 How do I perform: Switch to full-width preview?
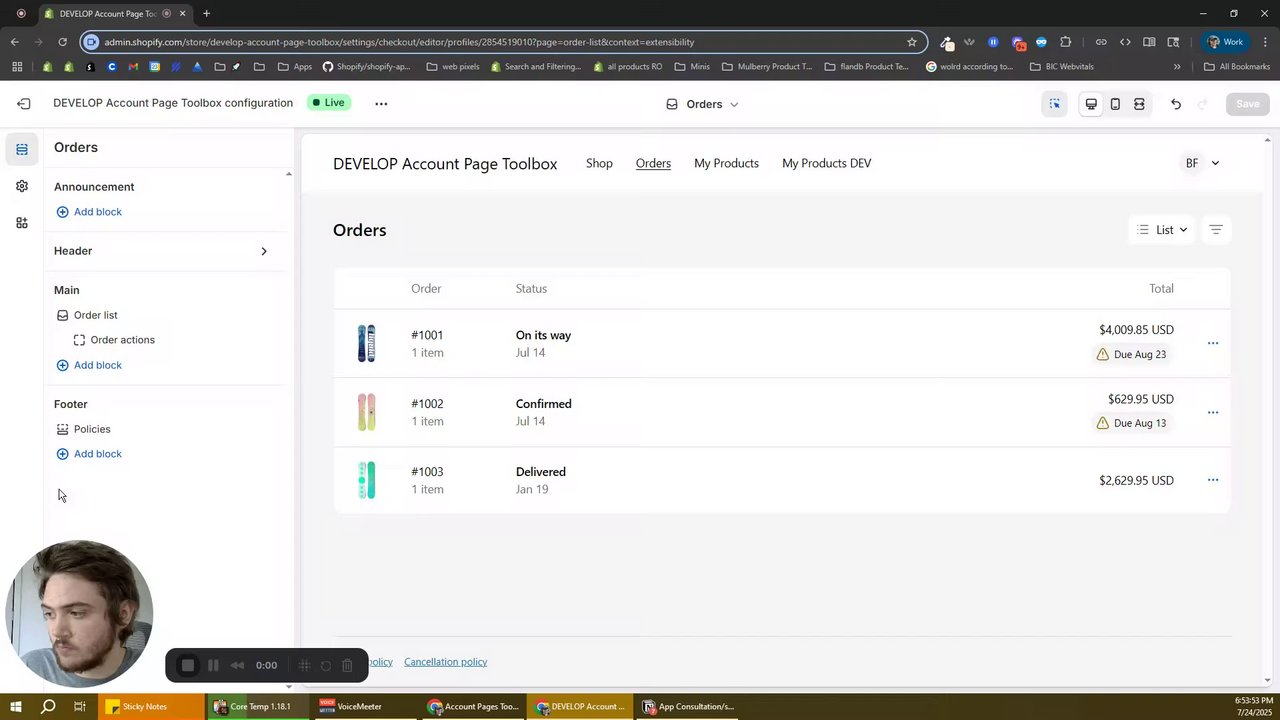pos(1139,104)
